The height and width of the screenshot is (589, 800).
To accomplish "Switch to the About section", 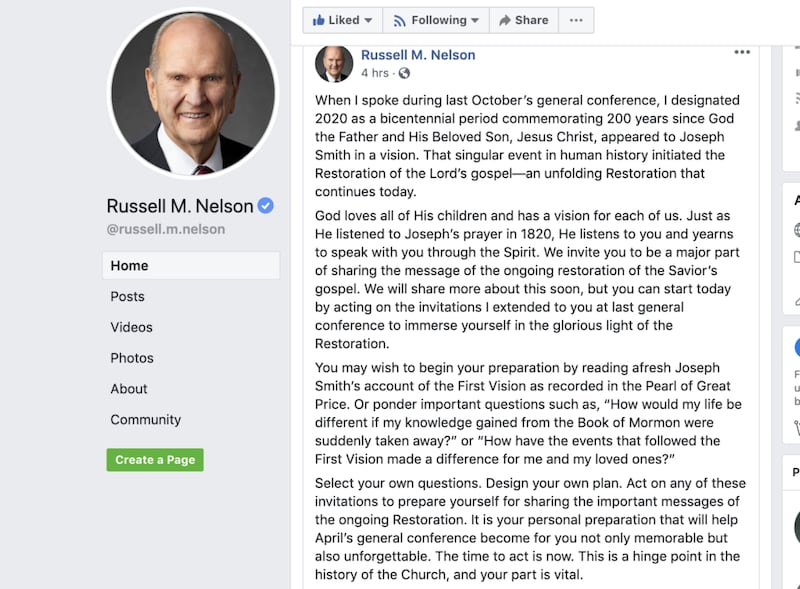I will pos(129,389).
